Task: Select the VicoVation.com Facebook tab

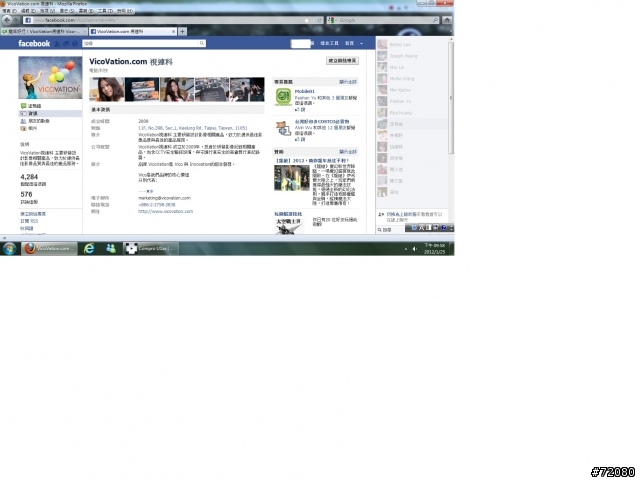Action: [x=133, y=31]
